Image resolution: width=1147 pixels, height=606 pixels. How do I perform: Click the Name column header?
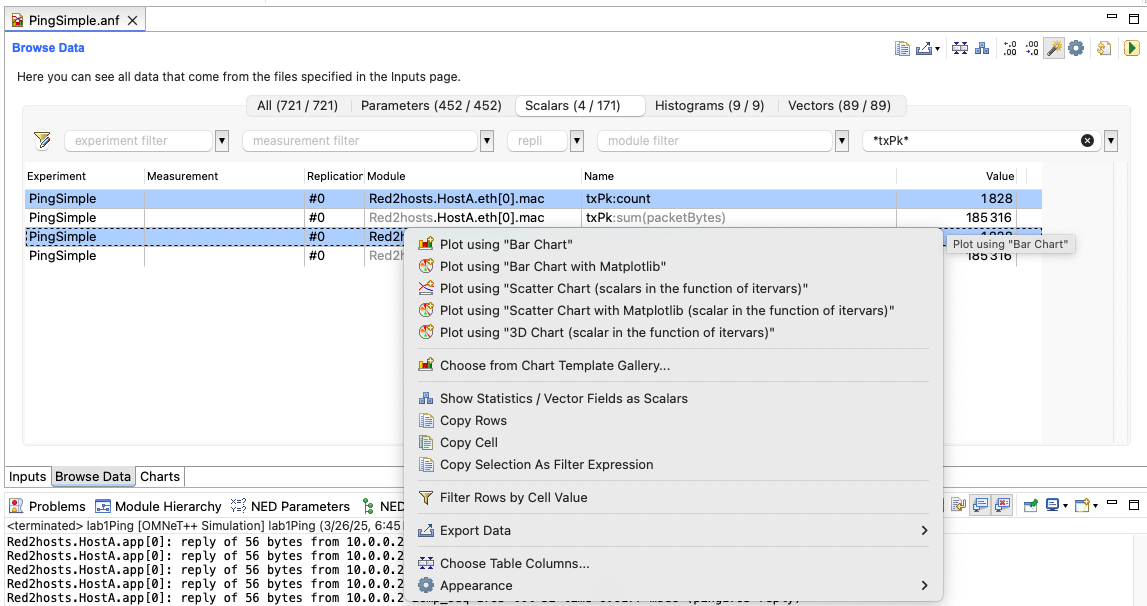pyautogui.click(x=739, y=176)
